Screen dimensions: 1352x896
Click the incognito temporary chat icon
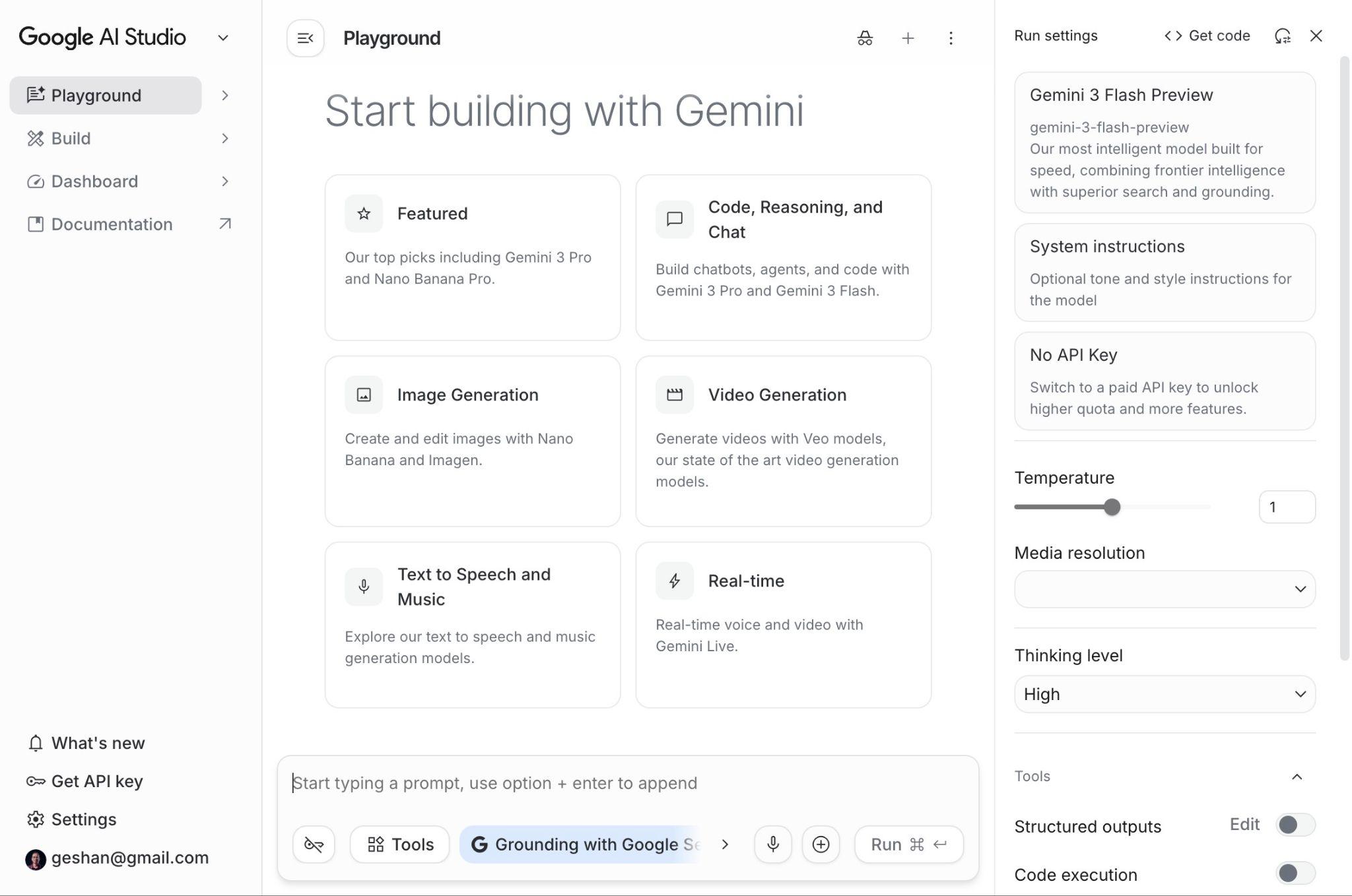point(865,38)
